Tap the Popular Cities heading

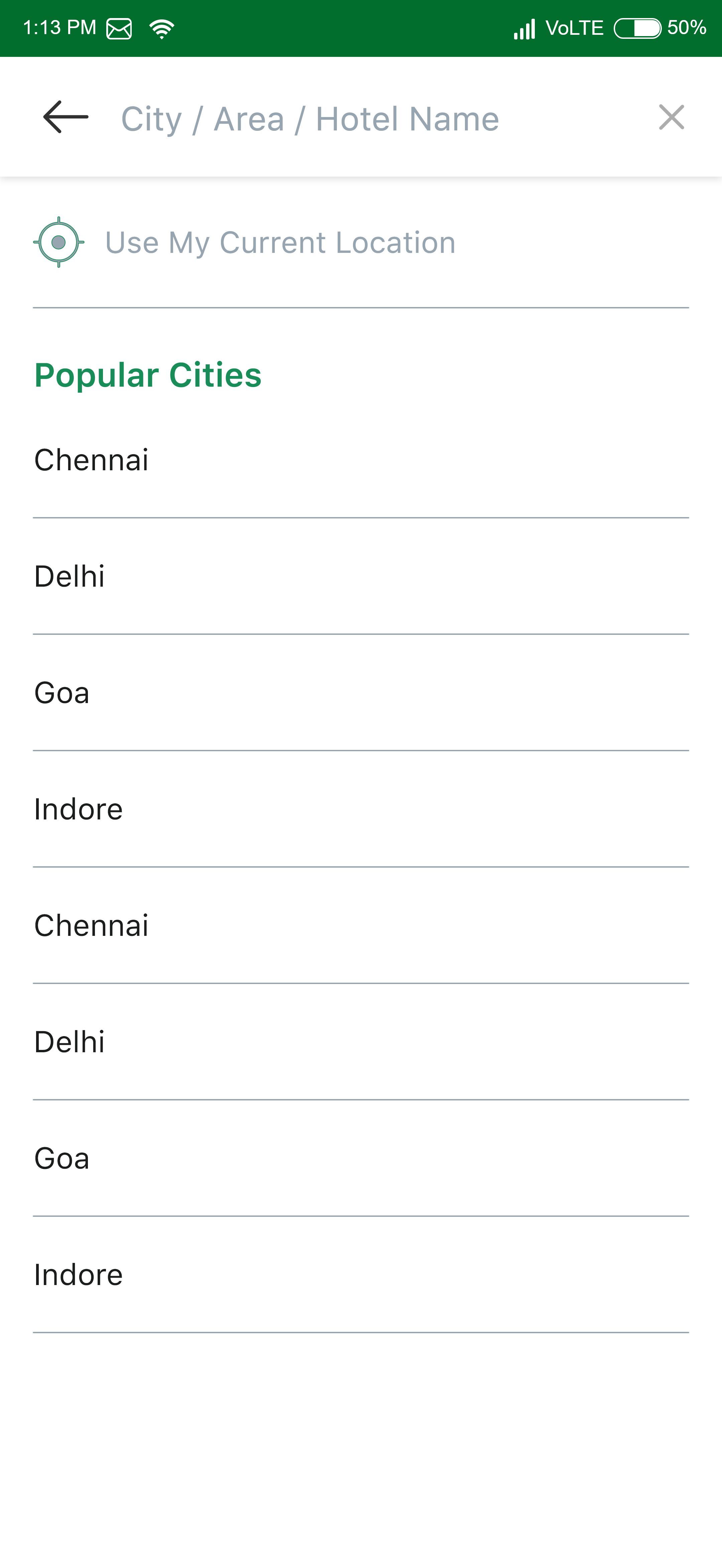[148, 375]
